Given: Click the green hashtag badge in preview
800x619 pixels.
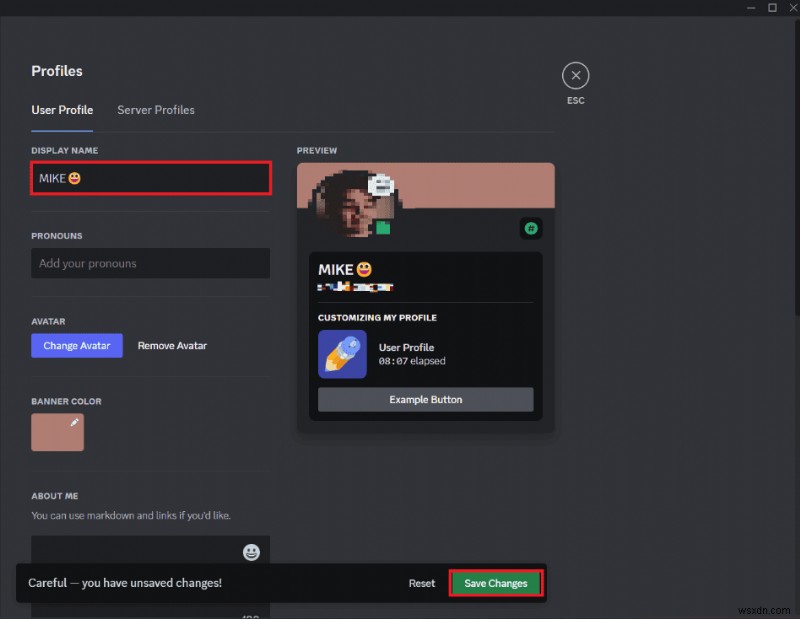Looking at the screenshot, I should pyautogui.click(x=531, y=228).
